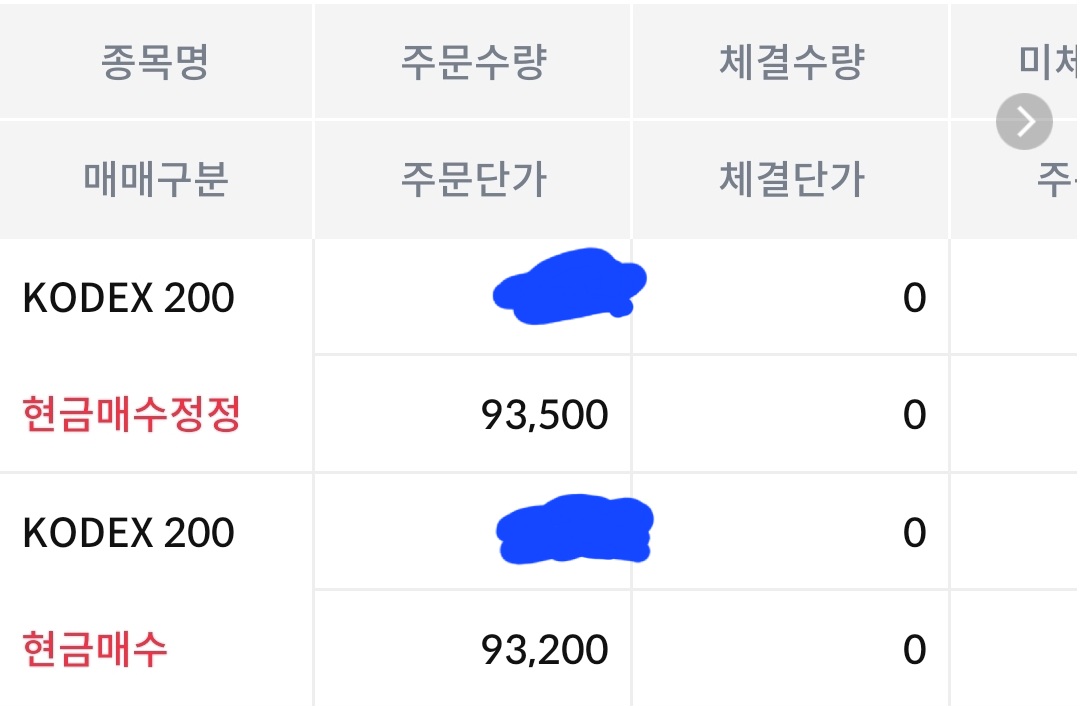Click the 체결단가 0 beside 93,500
Viewport: 1080px width, 706px height.
(915, 415)
